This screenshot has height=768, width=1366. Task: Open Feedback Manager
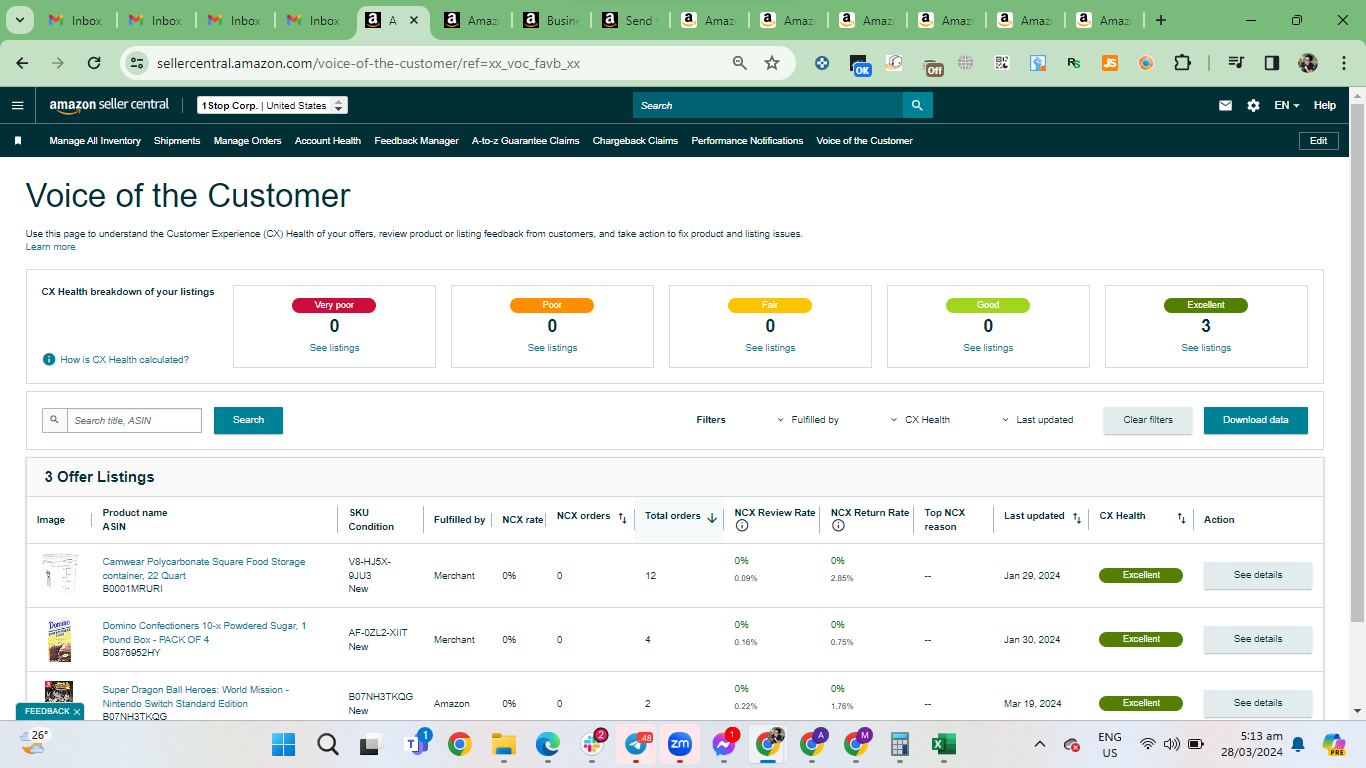[x=416, y=141]
